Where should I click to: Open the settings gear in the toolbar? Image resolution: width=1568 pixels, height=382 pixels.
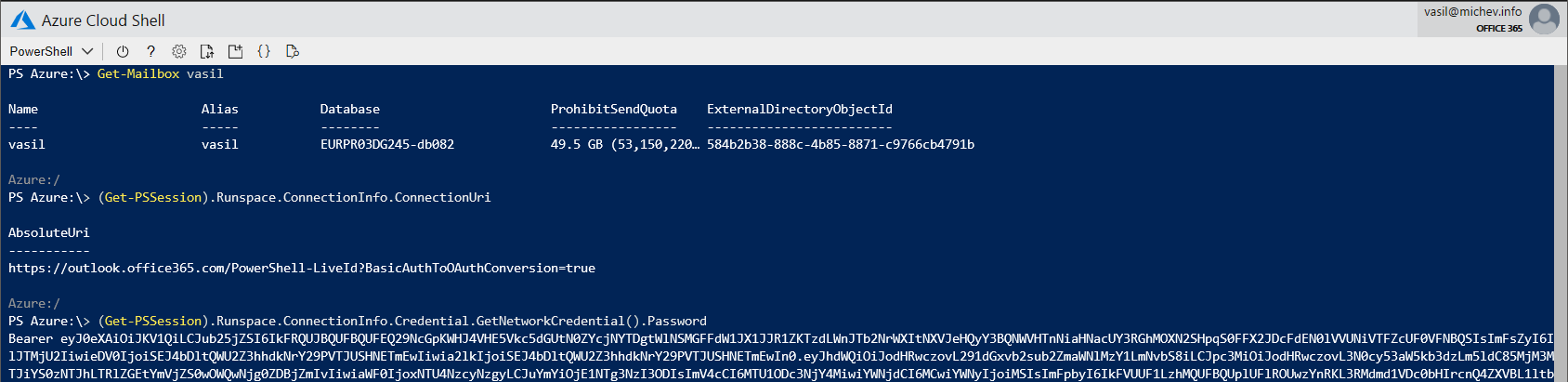coord(179,51)
